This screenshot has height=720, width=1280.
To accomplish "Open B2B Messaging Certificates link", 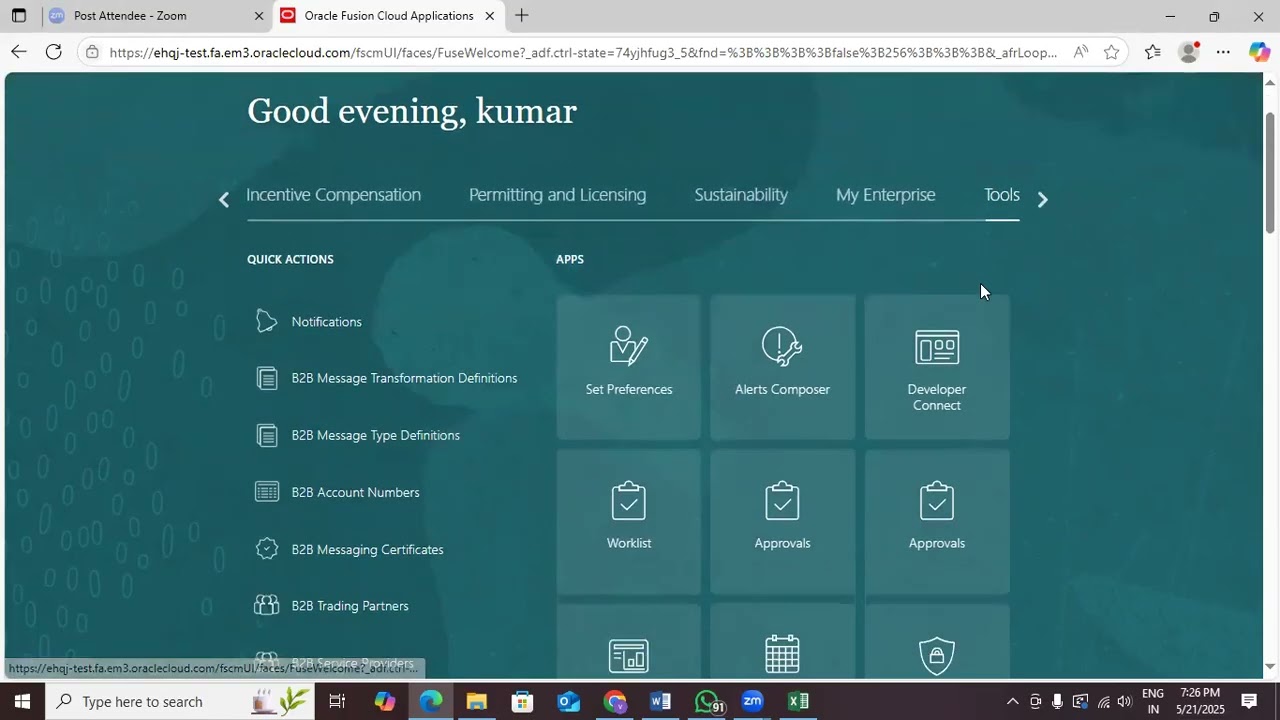I will [367, 549].
